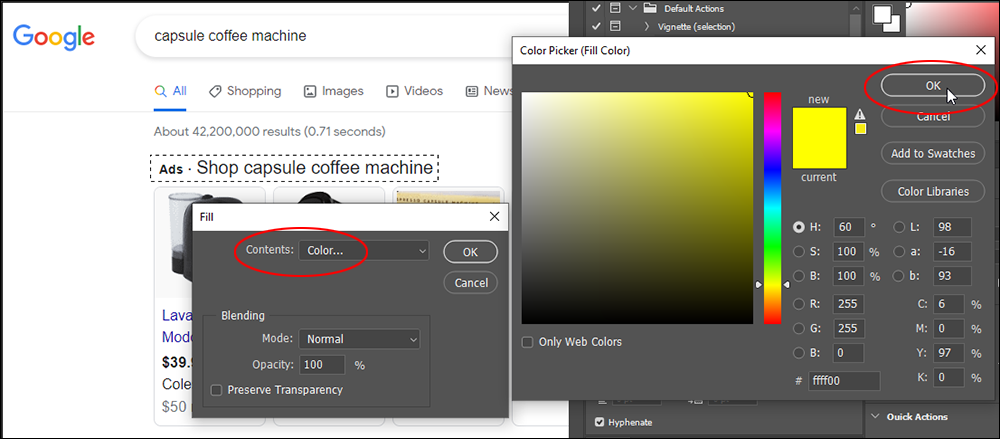Open the blending Mode dropdown

360,339
